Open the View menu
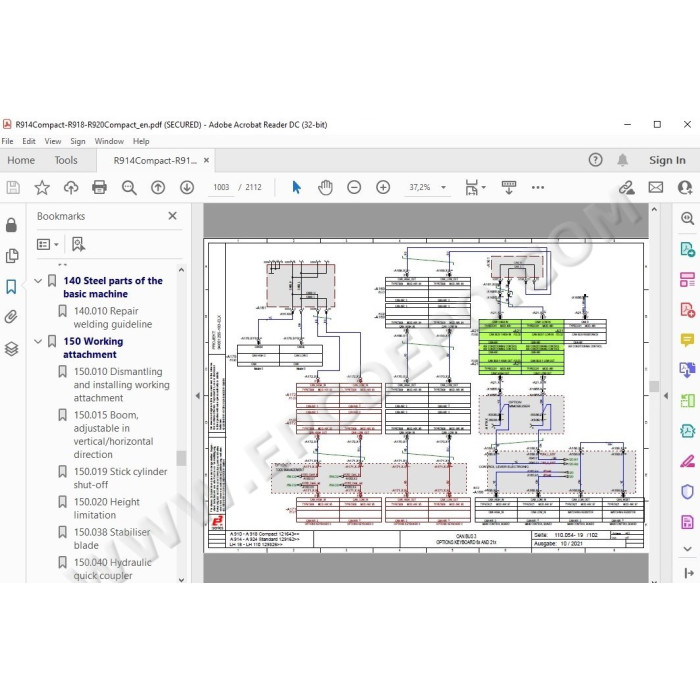Viewport: 700px width, 700px height. 53,142
